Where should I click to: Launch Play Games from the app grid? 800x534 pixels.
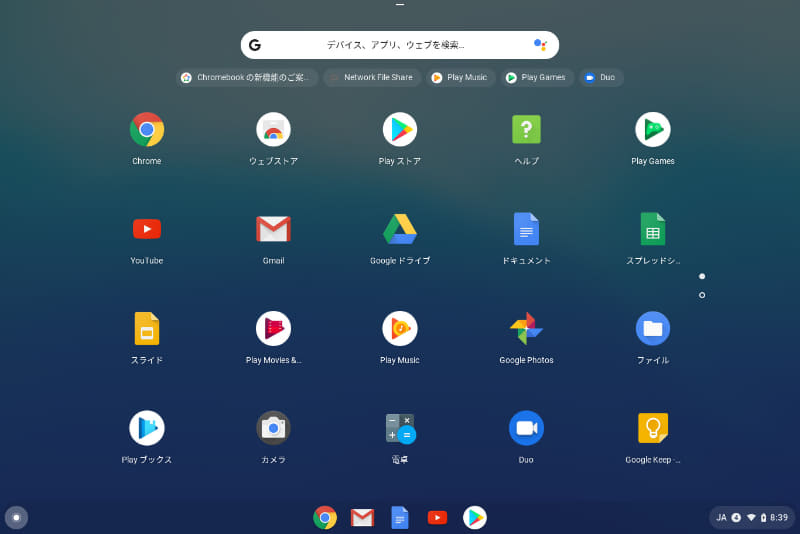pyautogui.click(x=653, y=130)
